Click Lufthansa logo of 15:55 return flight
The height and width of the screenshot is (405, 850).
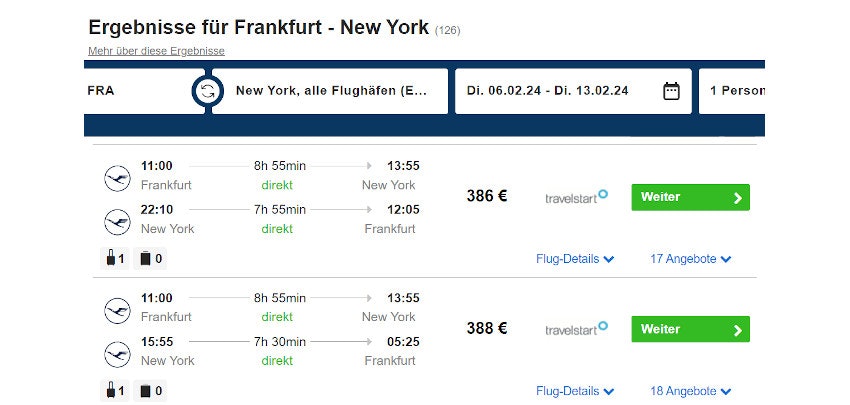(118, 353)
